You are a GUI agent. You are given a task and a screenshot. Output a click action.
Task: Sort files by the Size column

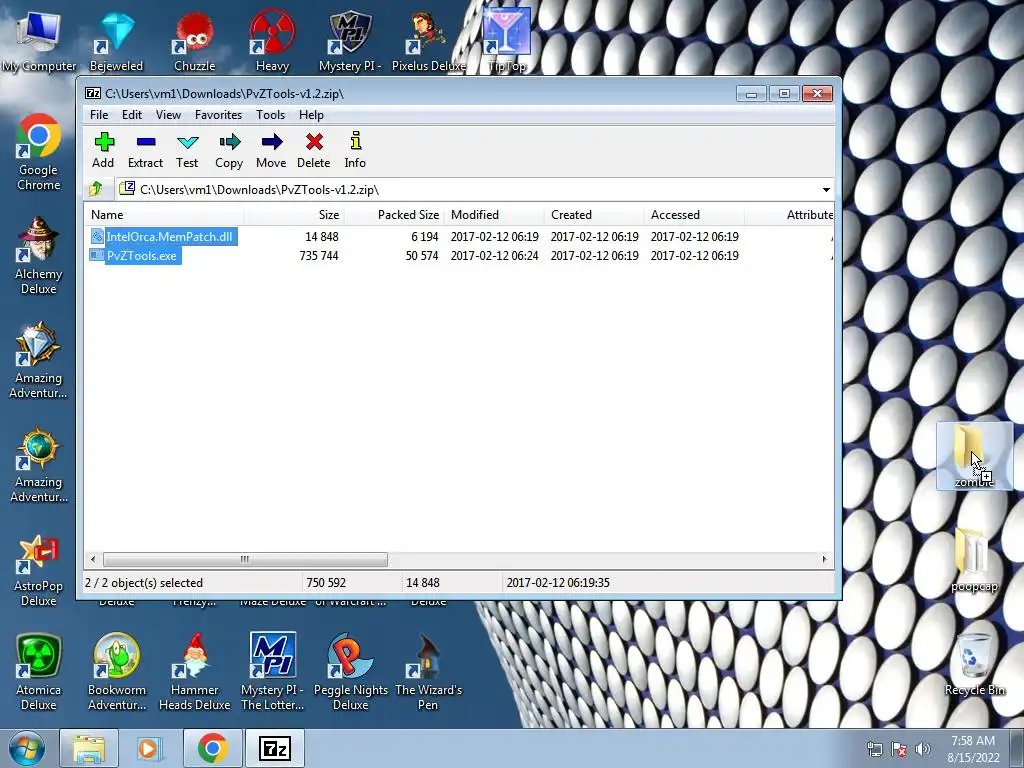pos(294,215)
